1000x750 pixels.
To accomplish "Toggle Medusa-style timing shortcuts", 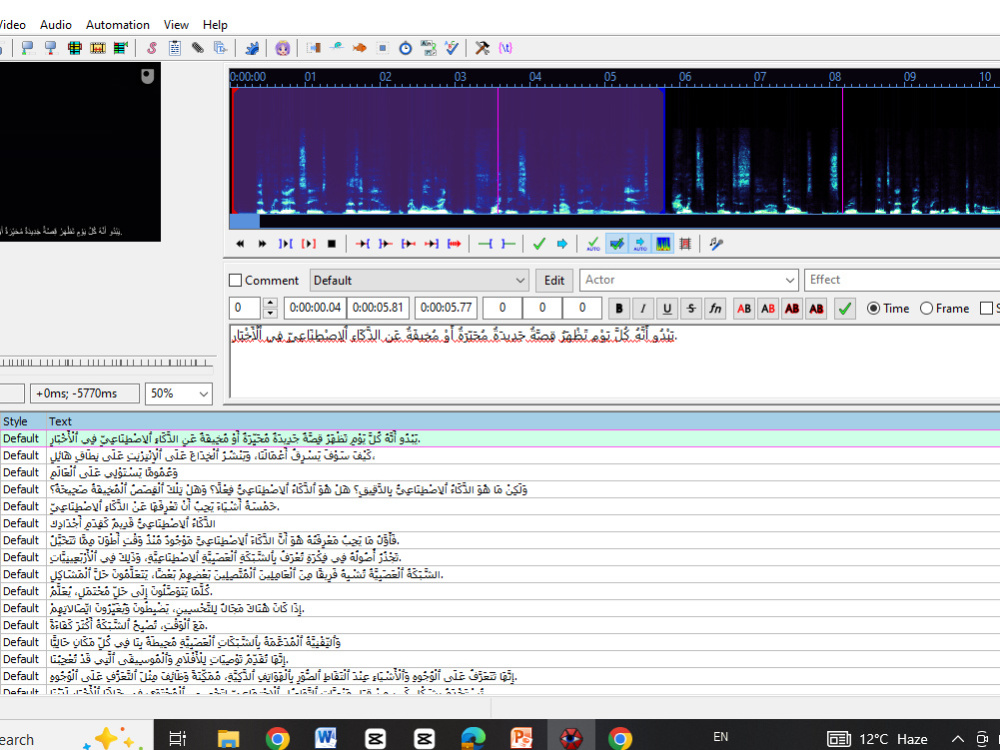I will (686, 244).
